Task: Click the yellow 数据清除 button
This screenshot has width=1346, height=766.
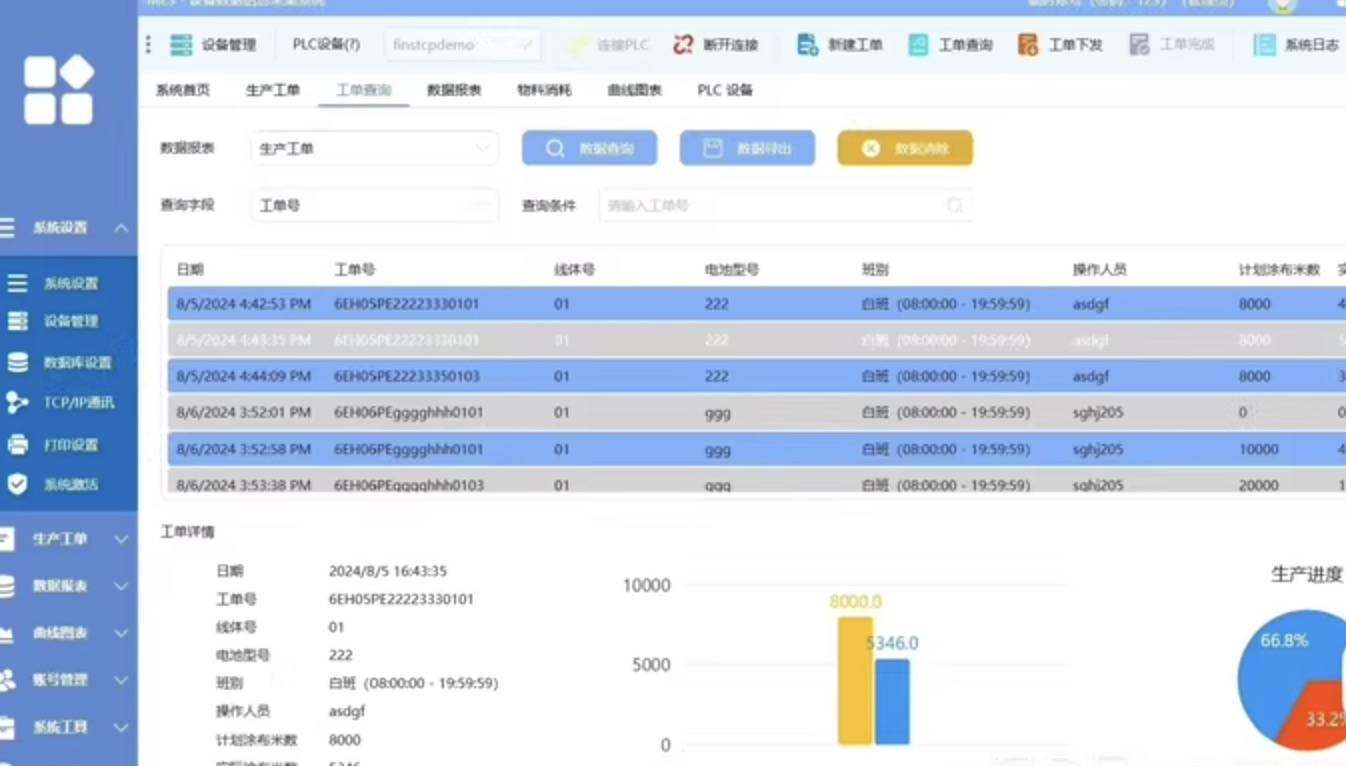Action: point(905,148)
